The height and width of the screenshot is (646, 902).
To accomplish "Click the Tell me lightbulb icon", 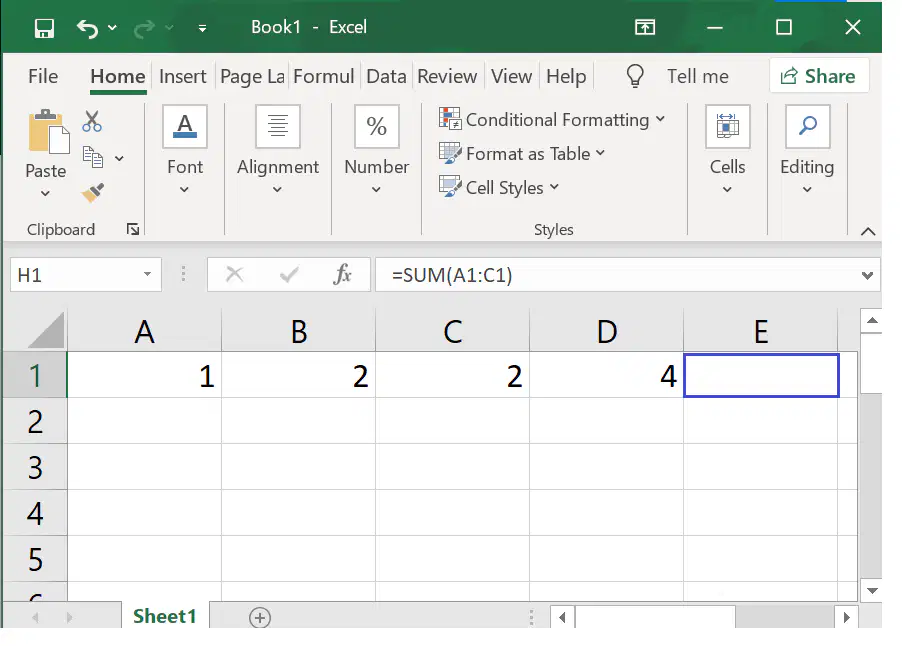I will tap(635, 76).
